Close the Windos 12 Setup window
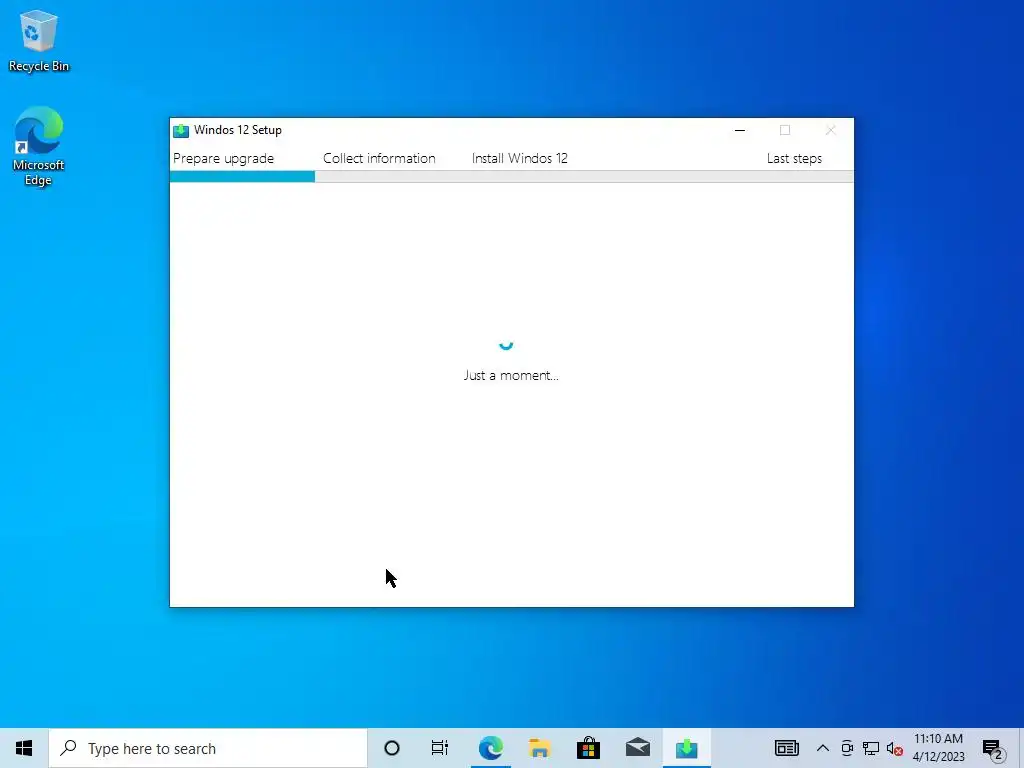 (x=830, y=130)
